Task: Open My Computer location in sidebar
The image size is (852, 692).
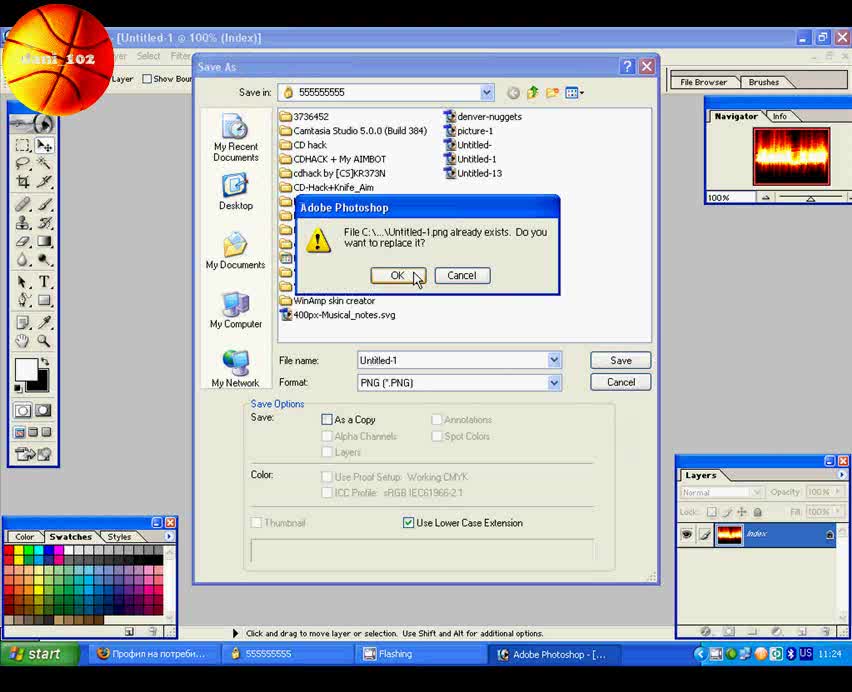Action: (x=235, y=310)
